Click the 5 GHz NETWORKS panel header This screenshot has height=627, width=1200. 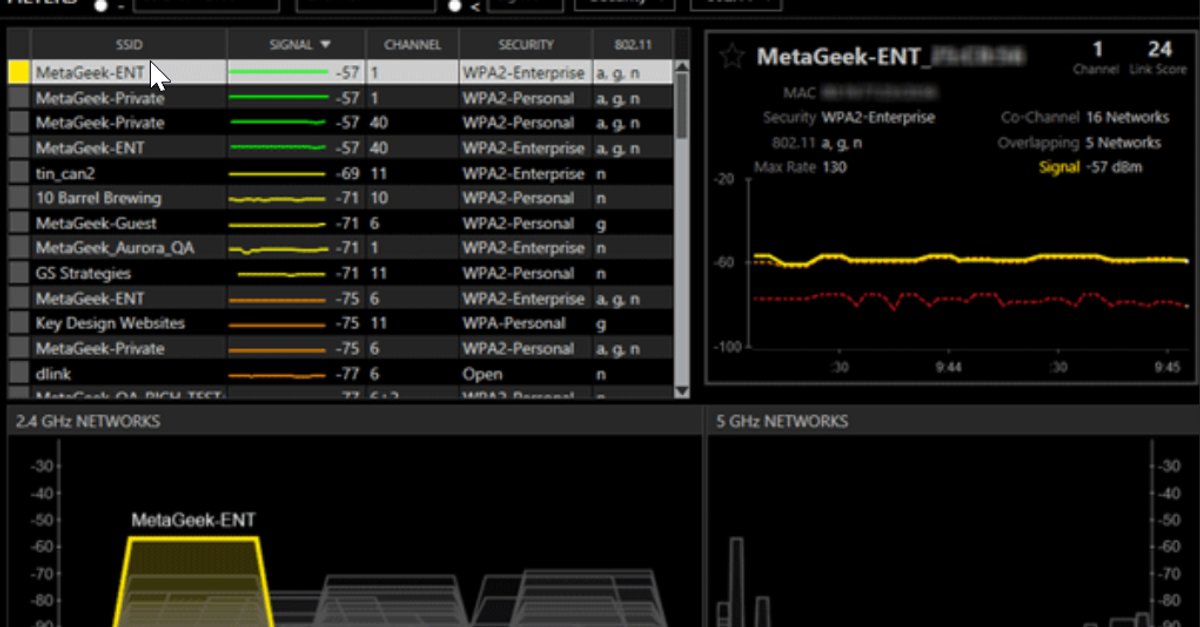pyautogui.click(x=783, y=421)
